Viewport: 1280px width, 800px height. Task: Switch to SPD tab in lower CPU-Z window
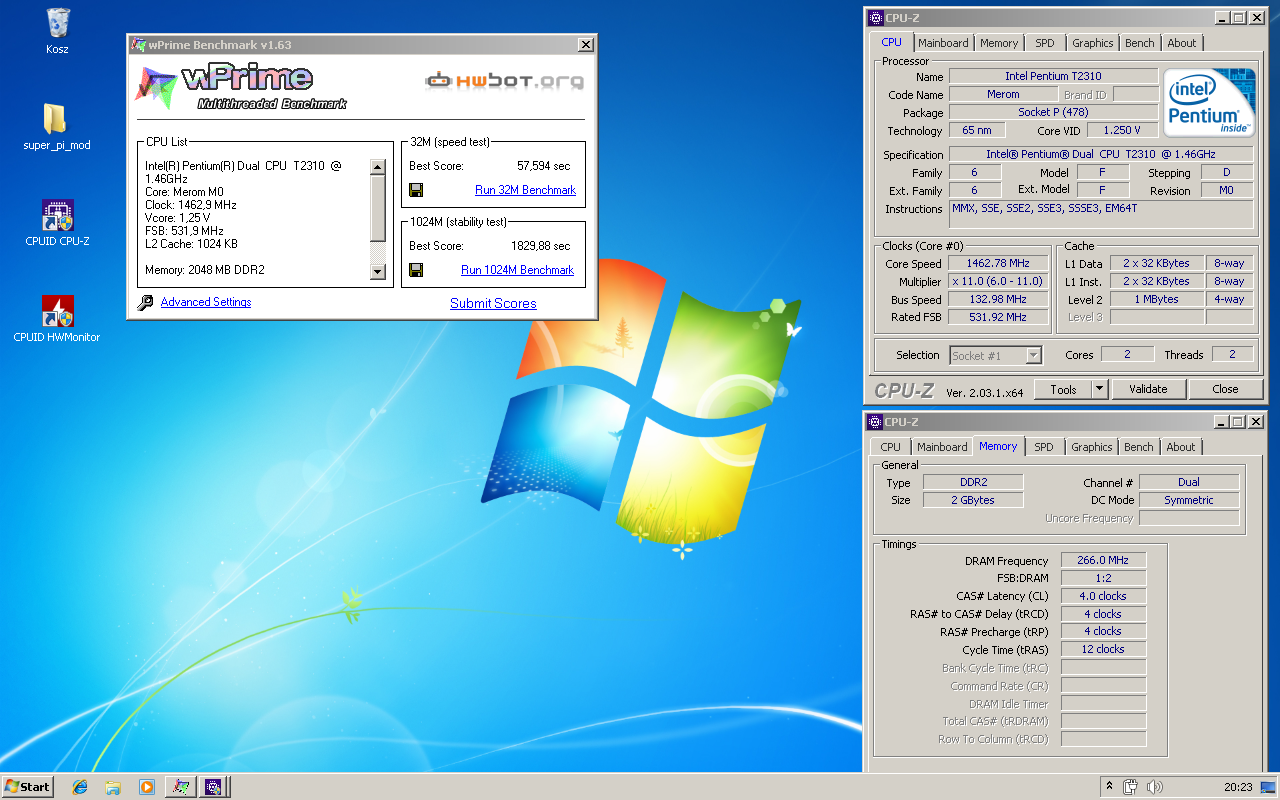coord(1043,447)
